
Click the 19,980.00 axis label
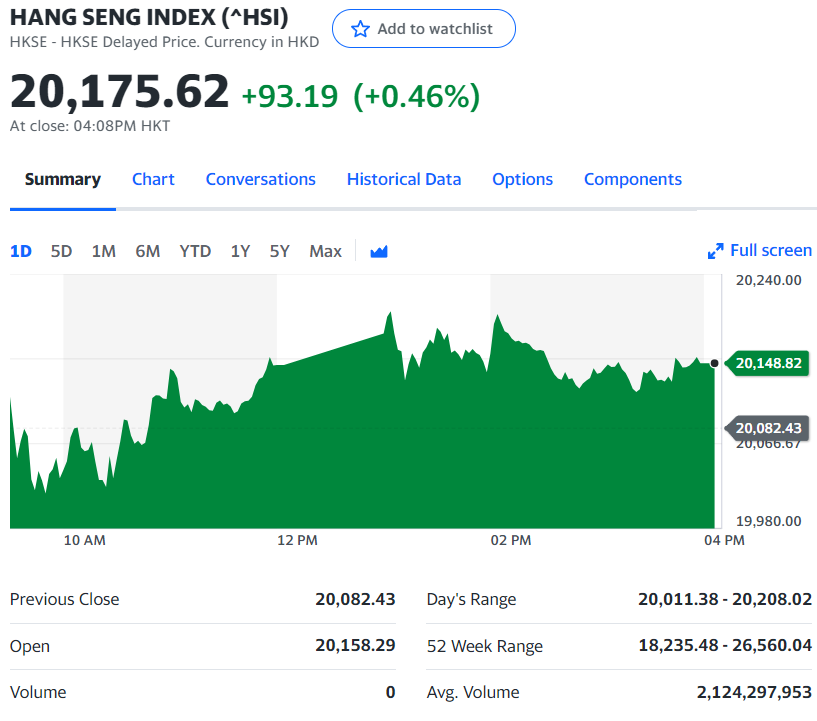click(769, 521)
